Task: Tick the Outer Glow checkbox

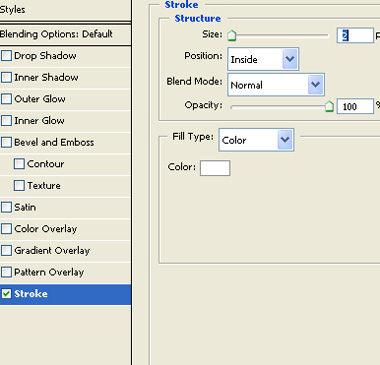Action: tap(6, 99)
